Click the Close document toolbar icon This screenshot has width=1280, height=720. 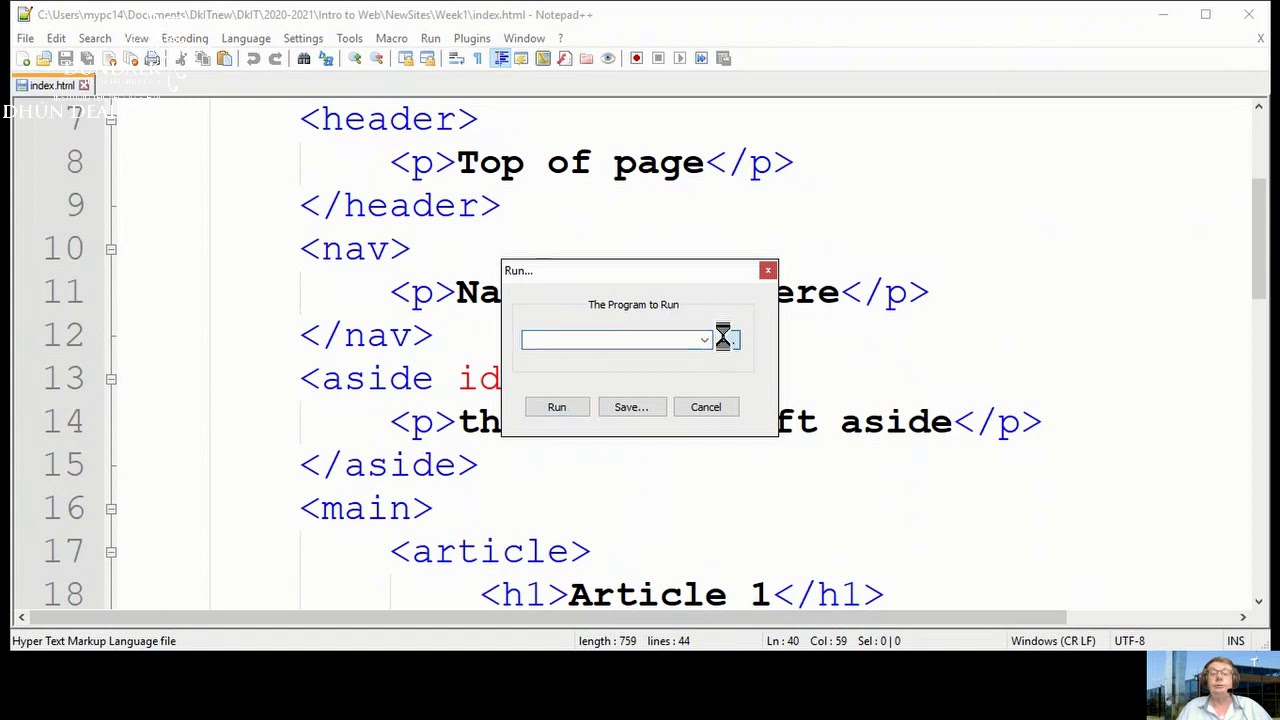(x=109, y=59)
